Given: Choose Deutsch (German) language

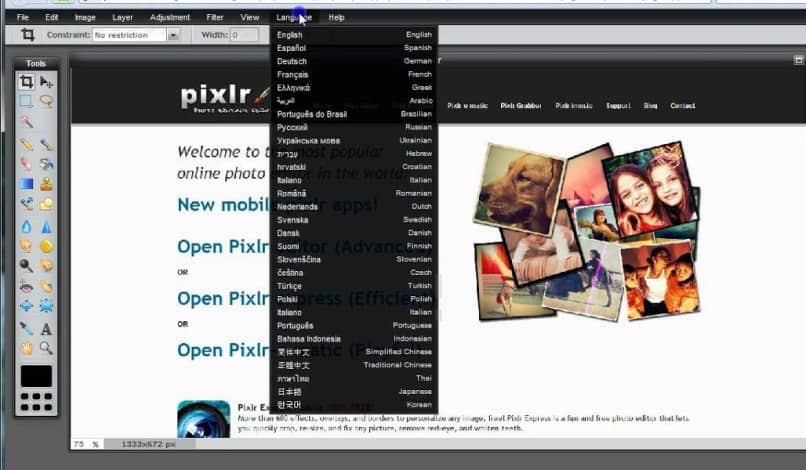Looking at the screenshot, I should [x=354, y=61].
